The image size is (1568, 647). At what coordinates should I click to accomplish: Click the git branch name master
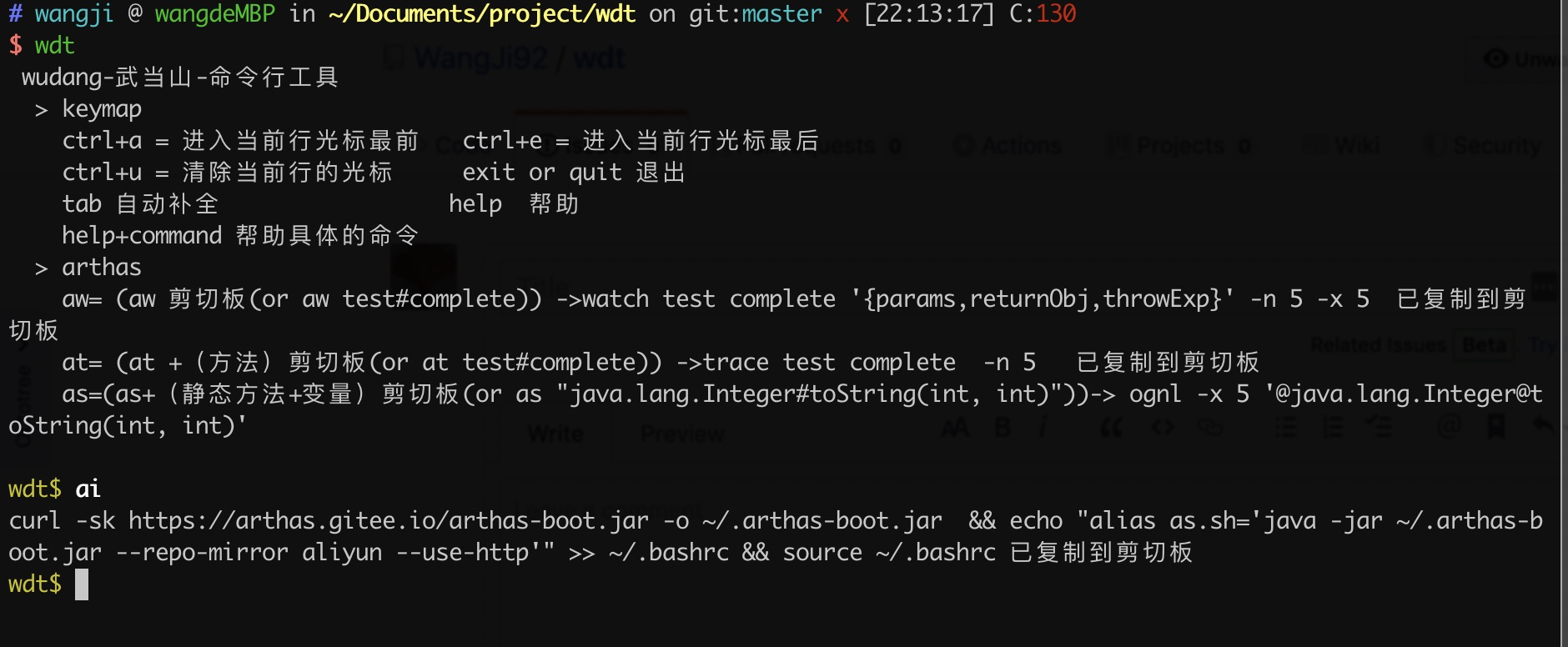point(781,14)
